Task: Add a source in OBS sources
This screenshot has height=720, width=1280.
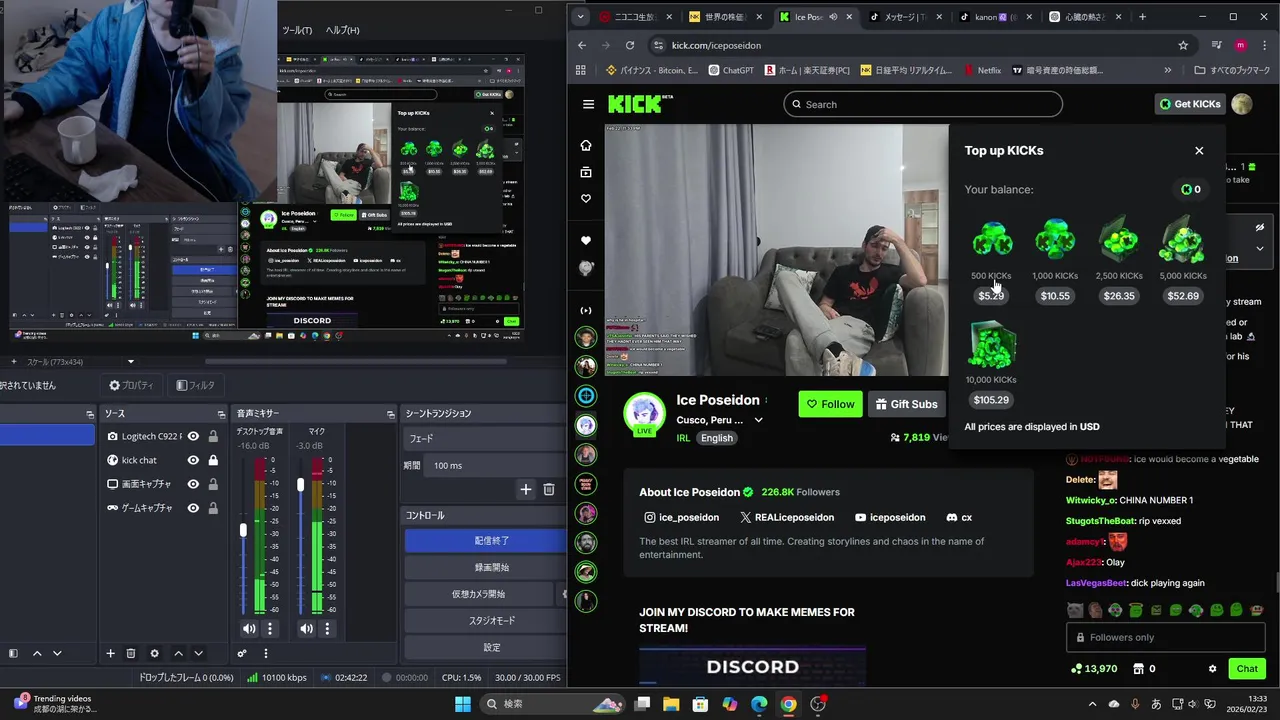Action: point(110,654)
